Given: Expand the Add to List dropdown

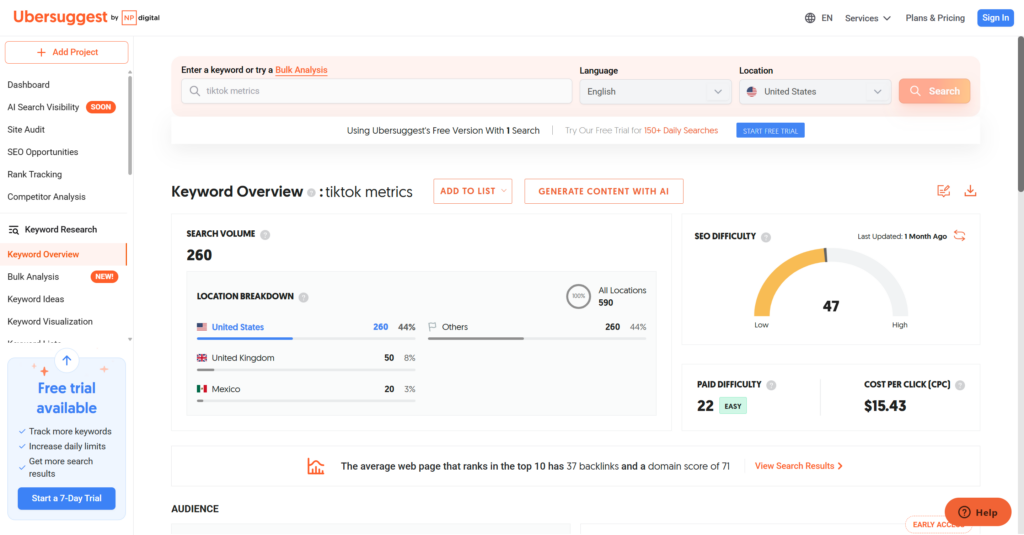Looking at the screenshot, I should [x=472, y=191].
